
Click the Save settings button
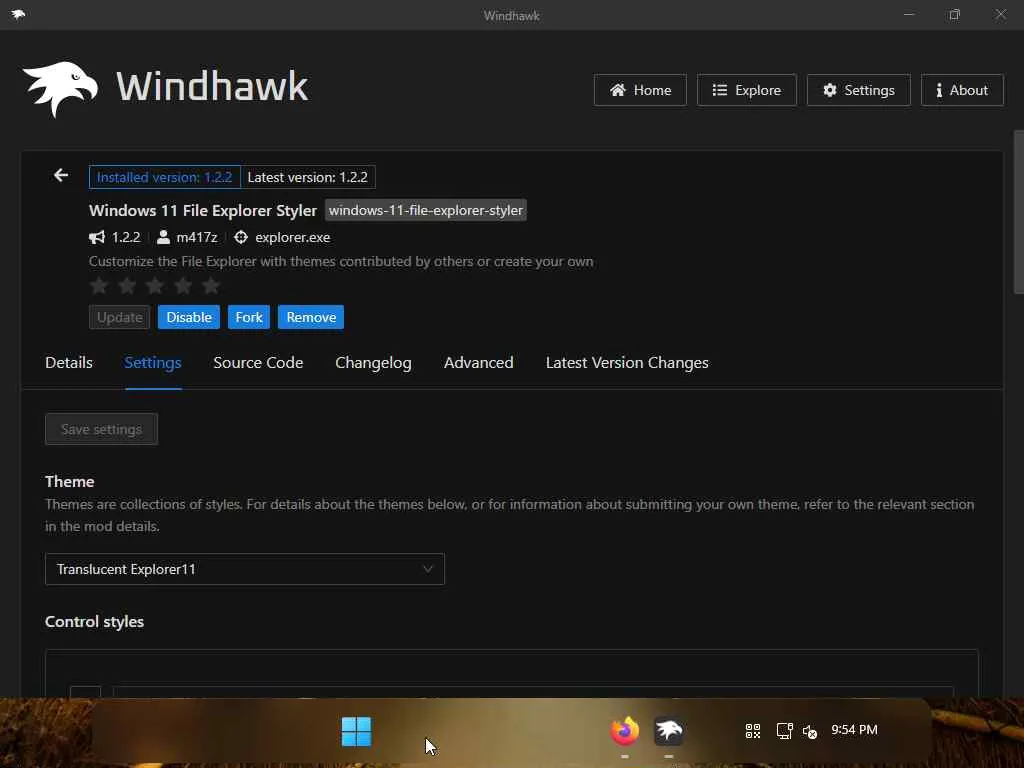point(101,429)
